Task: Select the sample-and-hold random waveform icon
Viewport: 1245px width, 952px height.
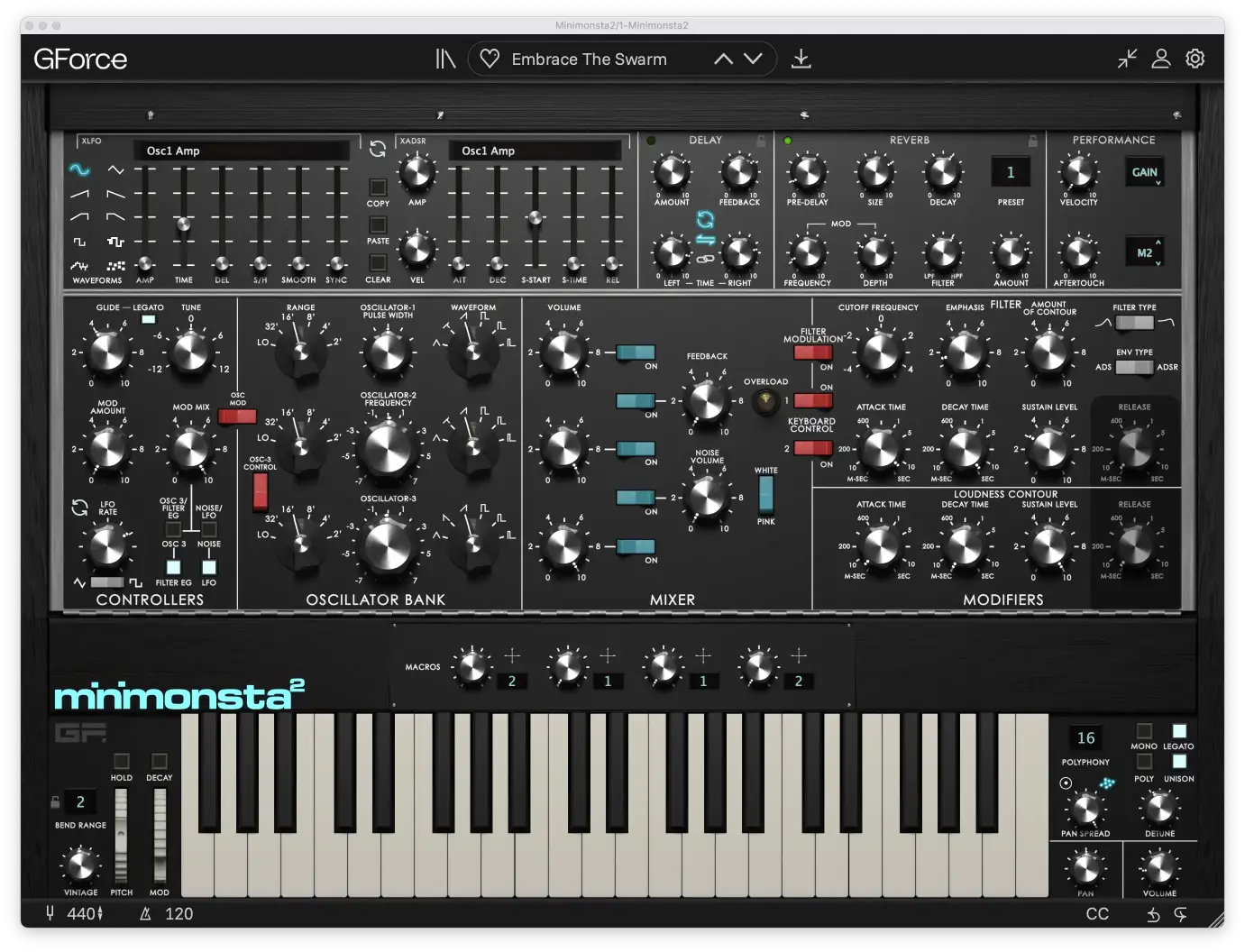Action: coord(115,266)
